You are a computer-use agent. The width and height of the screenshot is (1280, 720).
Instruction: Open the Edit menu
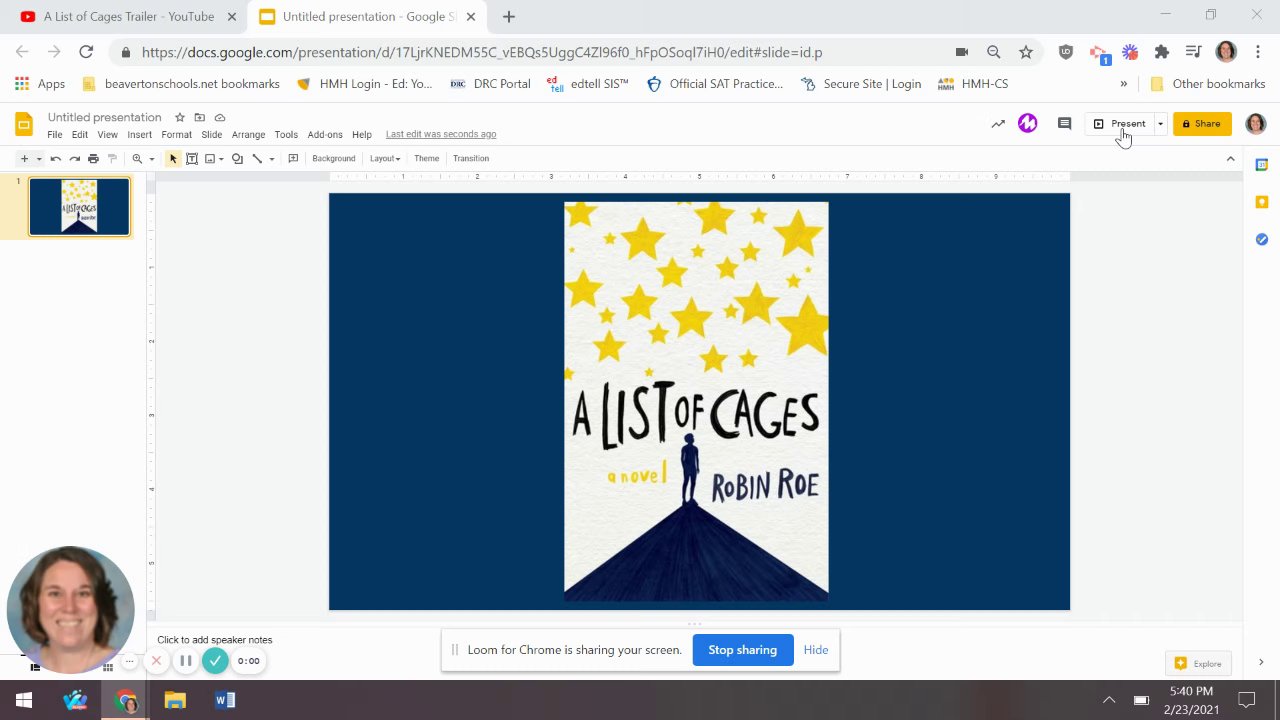tap(80, 134)
